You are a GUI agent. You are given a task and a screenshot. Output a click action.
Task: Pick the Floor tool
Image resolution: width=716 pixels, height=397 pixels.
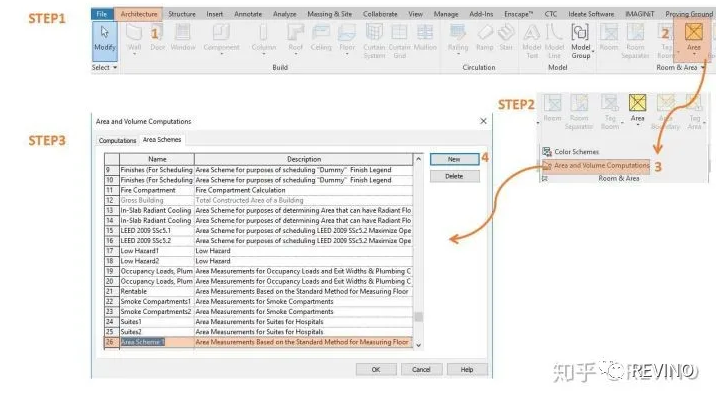point(347,38)
